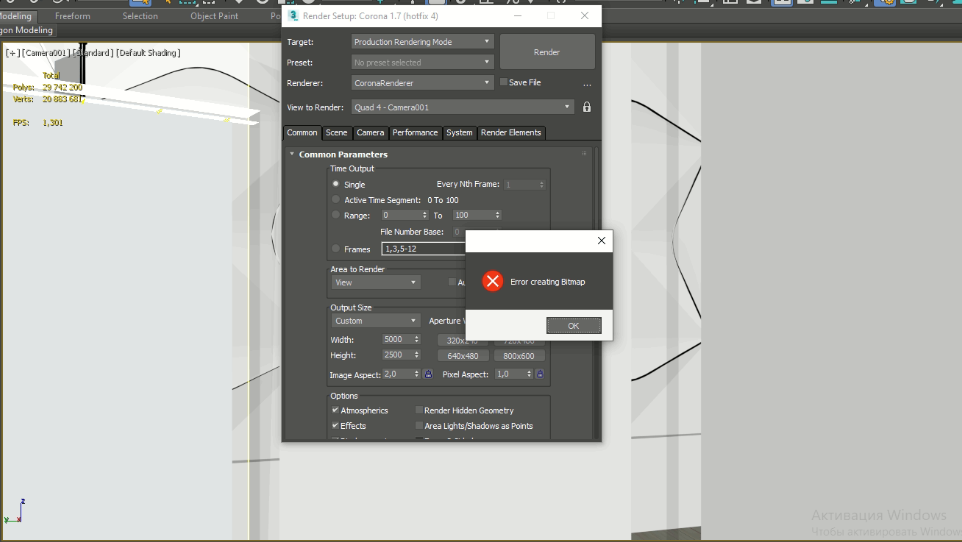Click the Range To value field
The image size is (962, 542).
click(473, 215)
